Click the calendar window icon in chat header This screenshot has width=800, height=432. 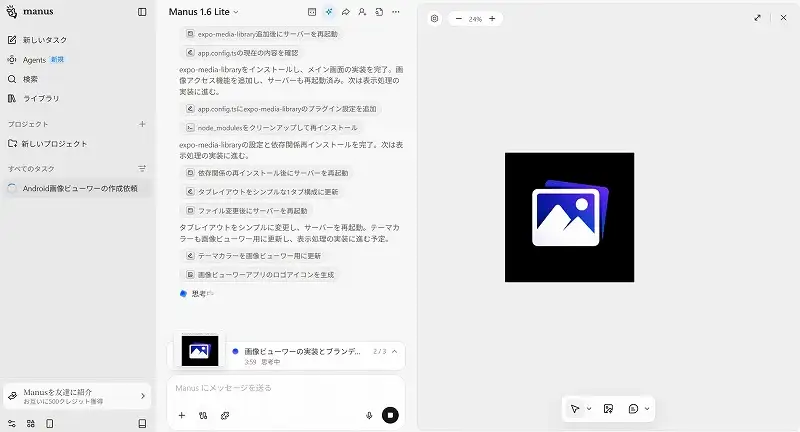coord(312,12)
